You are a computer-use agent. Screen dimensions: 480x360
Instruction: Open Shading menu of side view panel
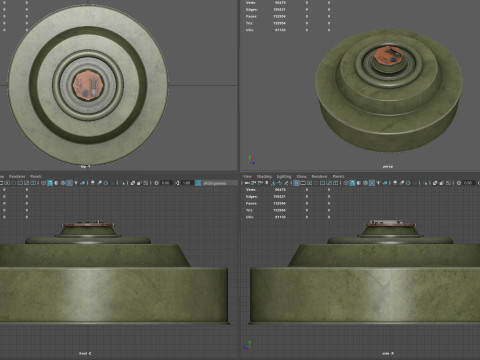pos(264,176)
